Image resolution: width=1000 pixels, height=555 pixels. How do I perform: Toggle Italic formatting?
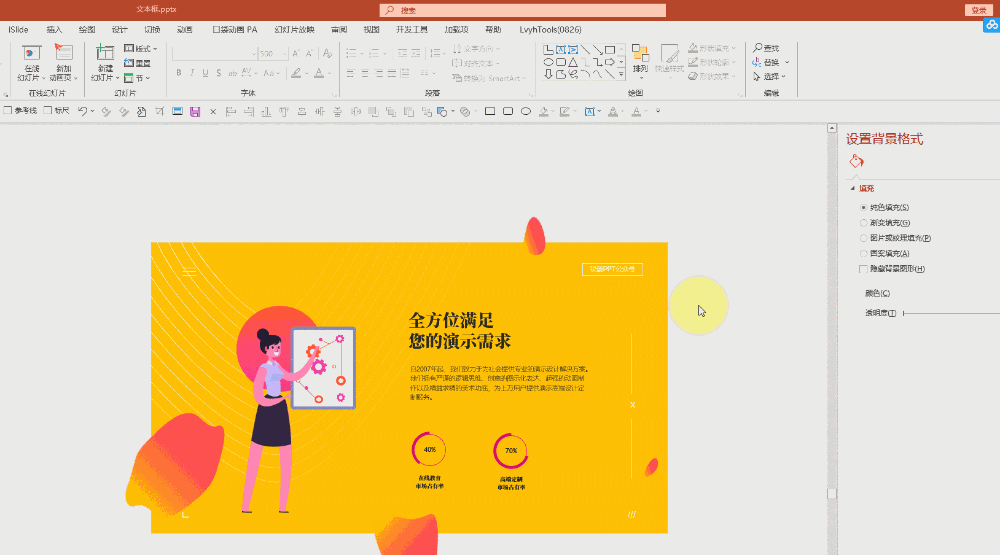point(192,73)
